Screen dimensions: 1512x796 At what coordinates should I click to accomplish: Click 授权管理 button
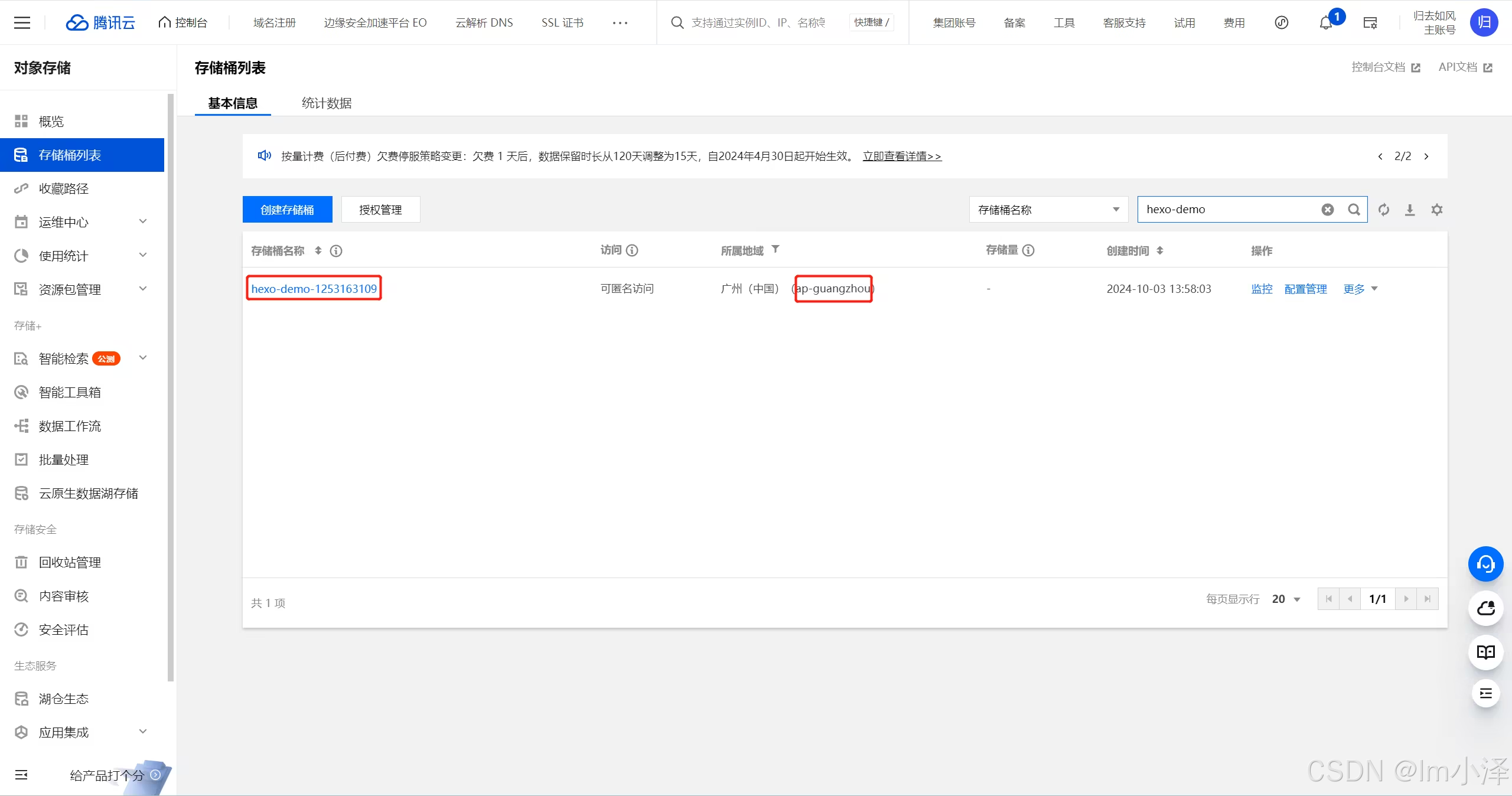(380, 210)
